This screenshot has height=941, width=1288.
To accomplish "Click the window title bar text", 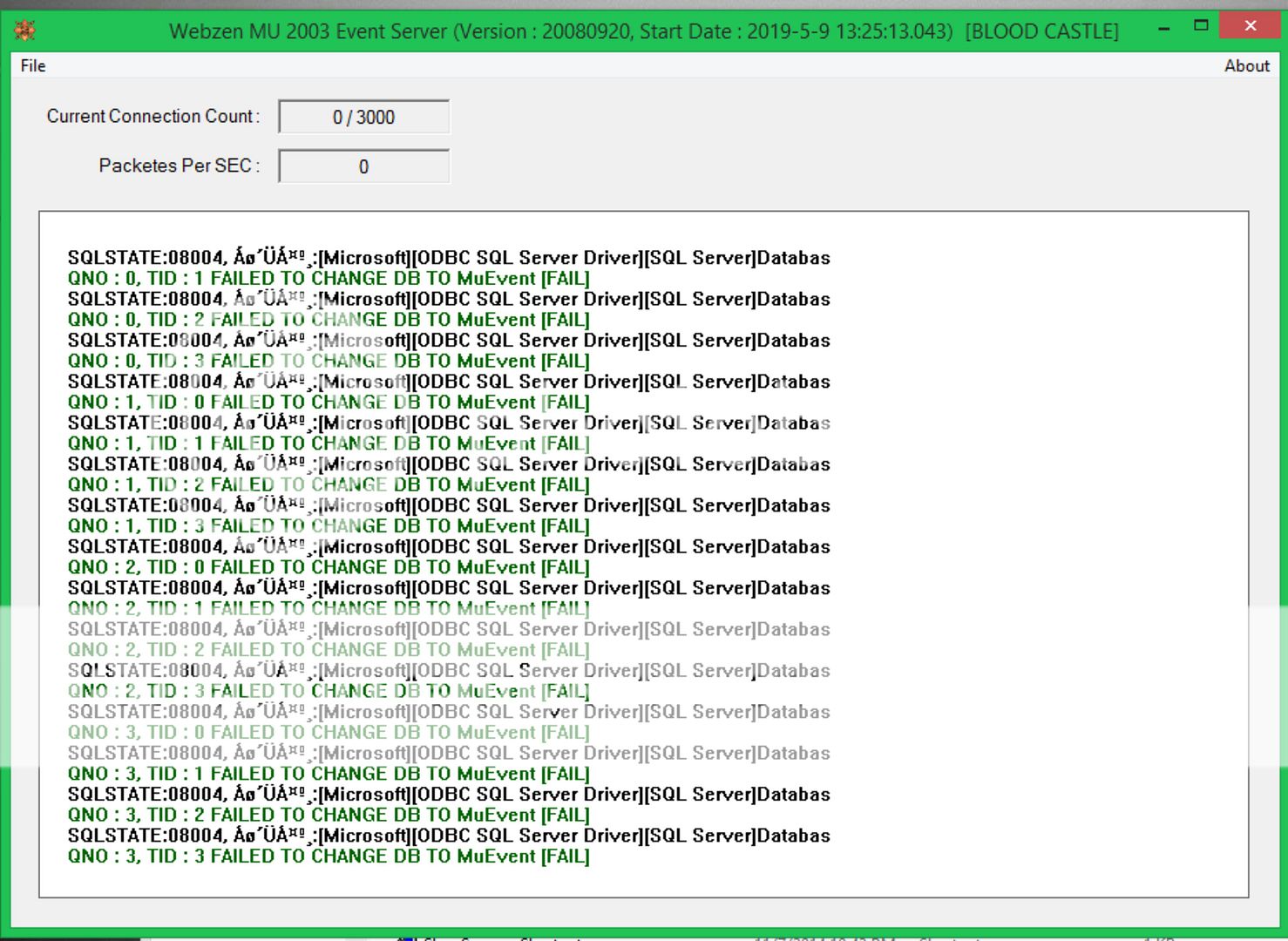I will [643, 31].
